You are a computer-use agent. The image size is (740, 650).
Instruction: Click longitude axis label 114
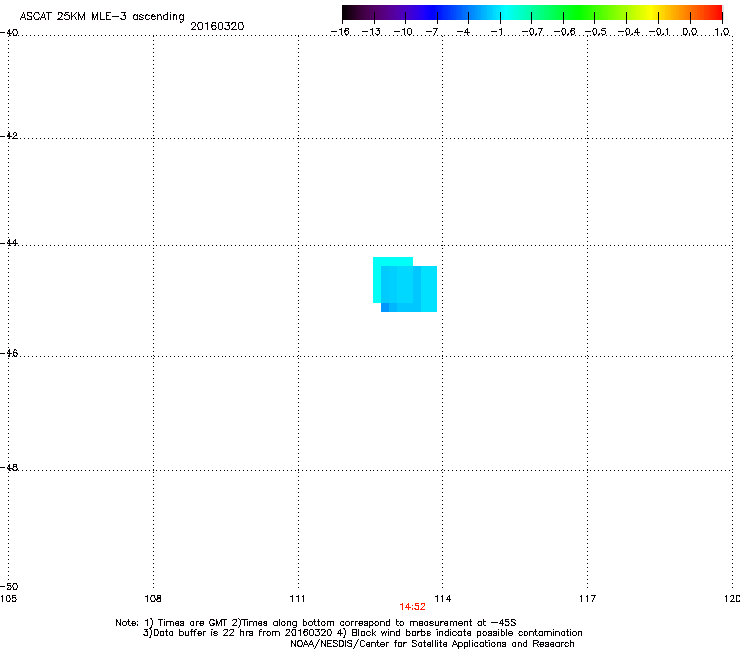pyautogui.click(x=443, y=599)
